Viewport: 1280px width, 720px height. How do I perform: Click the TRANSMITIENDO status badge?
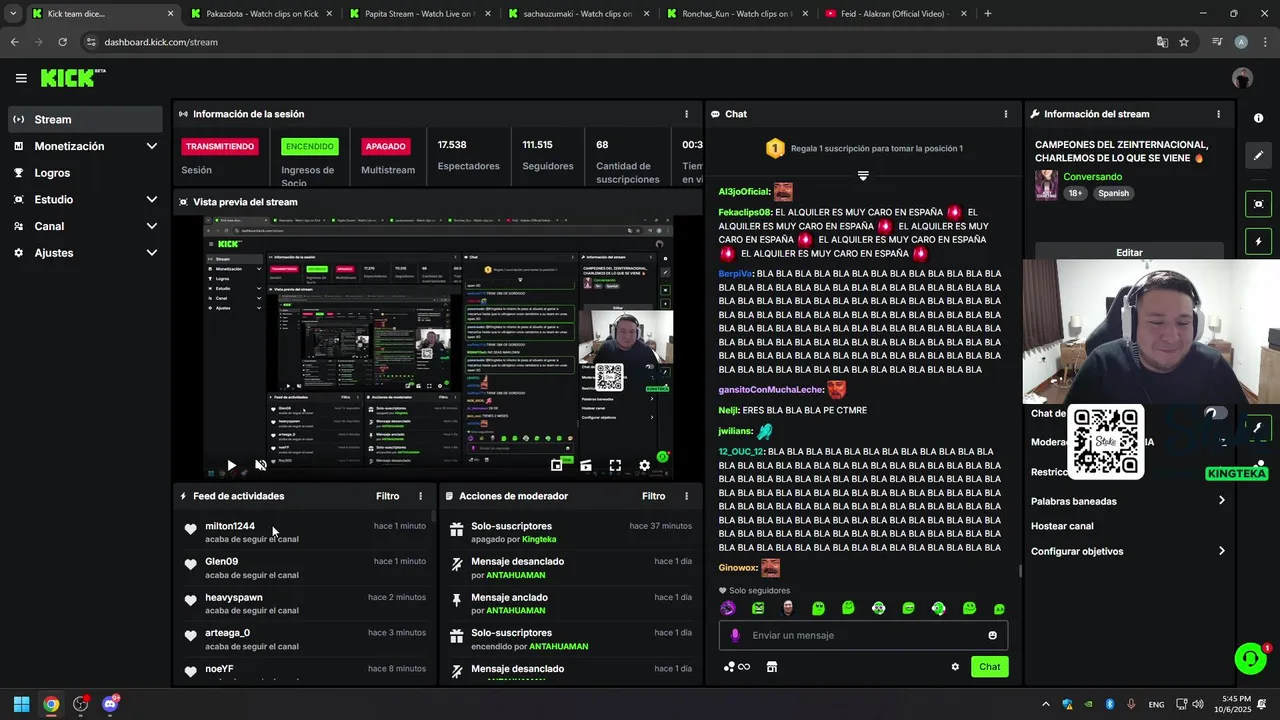[219, 146]
